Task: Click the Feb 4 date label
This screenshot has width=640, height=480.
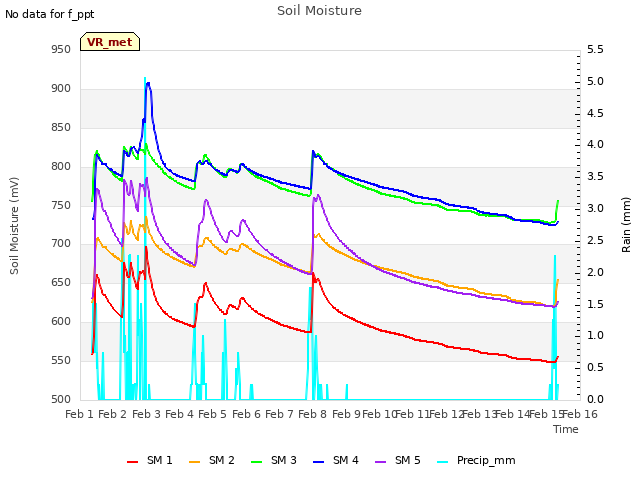Action: [x=179, y=414]
